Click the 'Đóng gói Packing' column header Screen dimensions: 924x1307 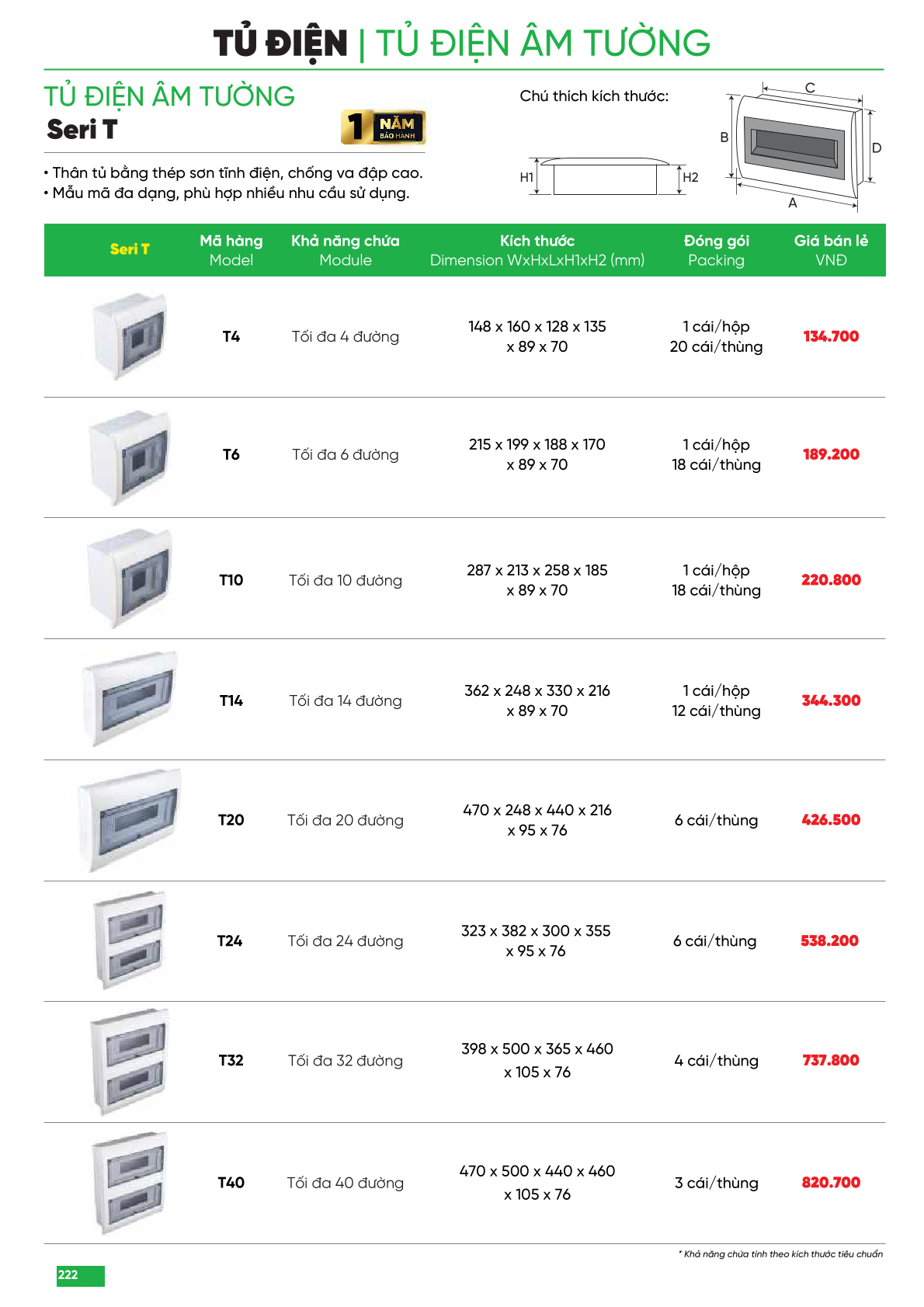[716, 250]
